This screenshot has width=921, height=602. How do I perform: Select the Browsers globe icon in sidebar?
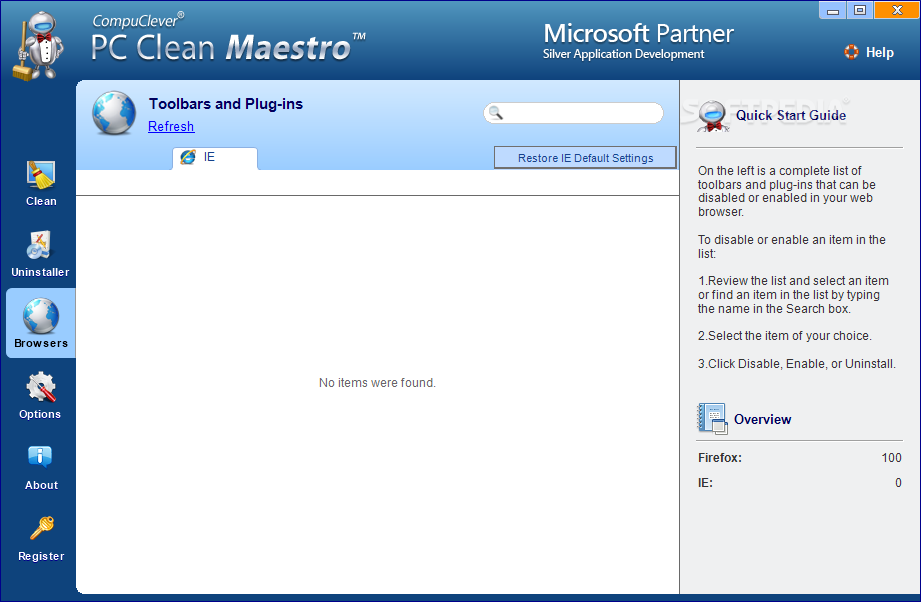41,316
